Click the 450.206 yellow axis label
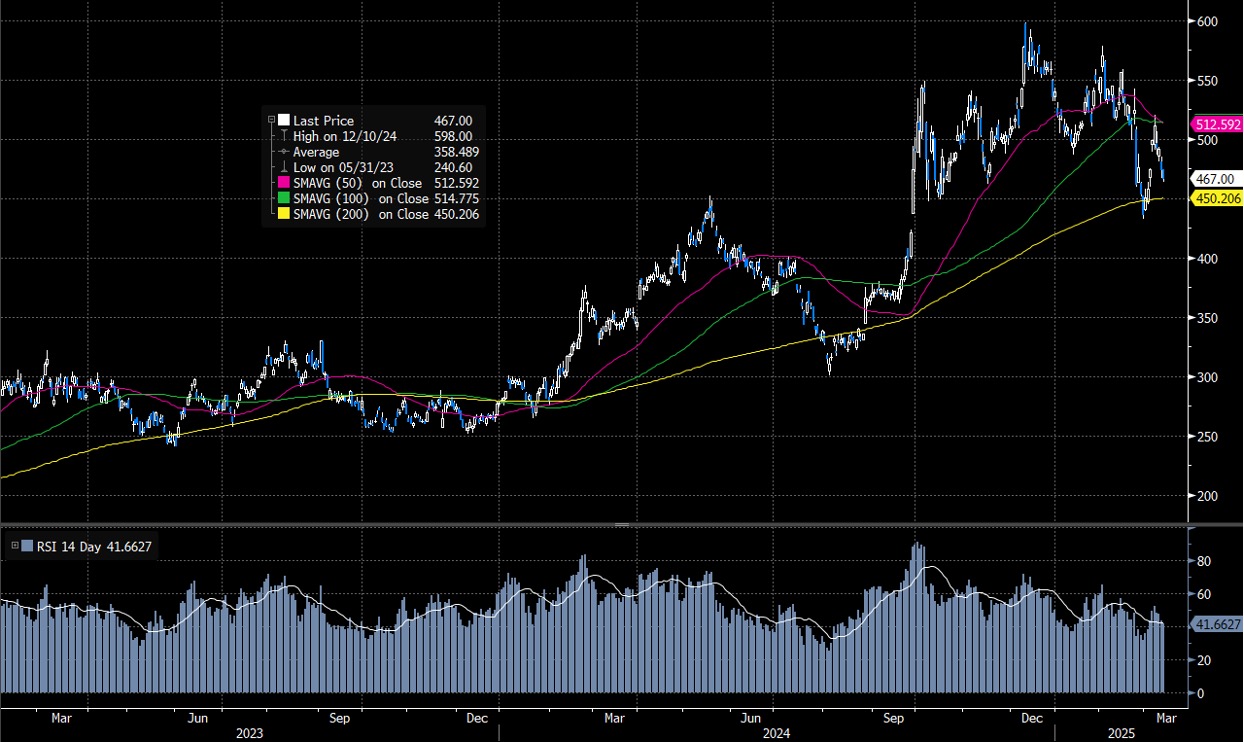This screenshot has height=742, width=1244. 1216,199
